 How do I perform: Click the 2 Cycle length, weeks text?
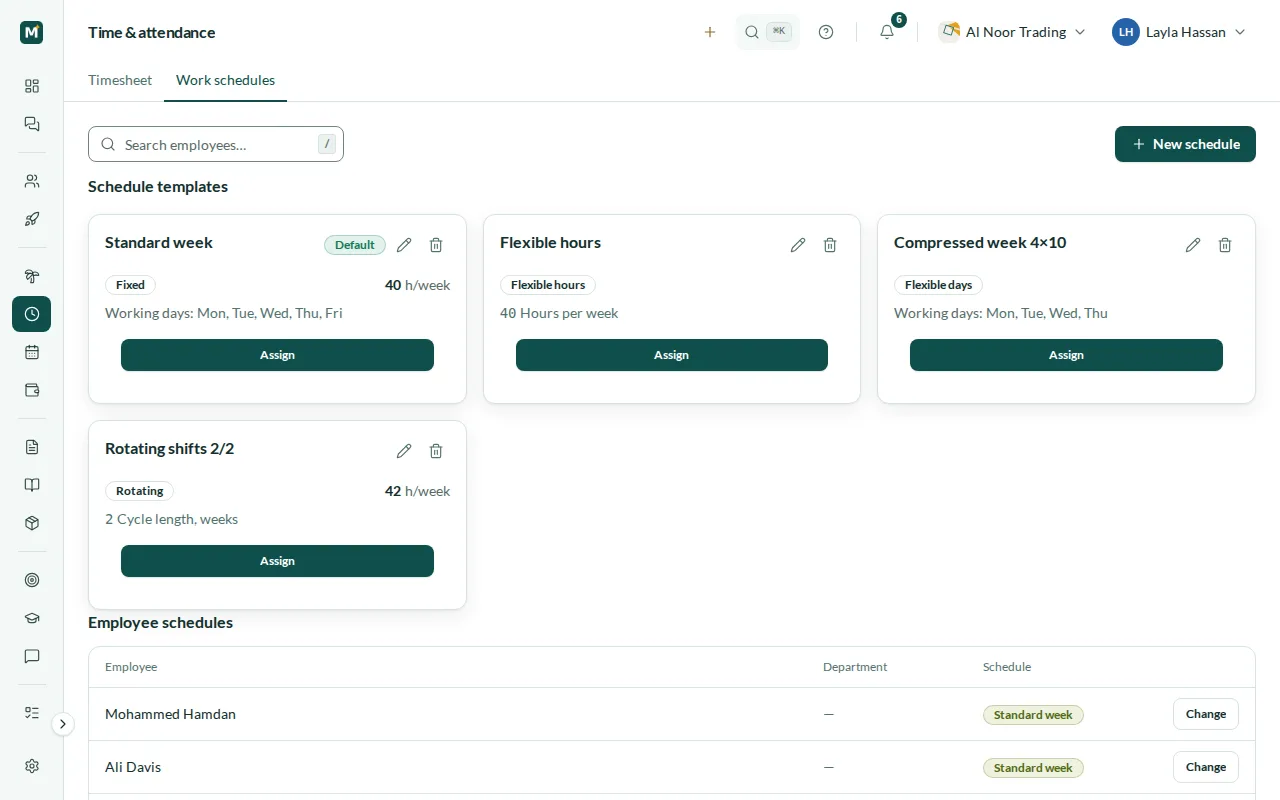tap(171, 519)
